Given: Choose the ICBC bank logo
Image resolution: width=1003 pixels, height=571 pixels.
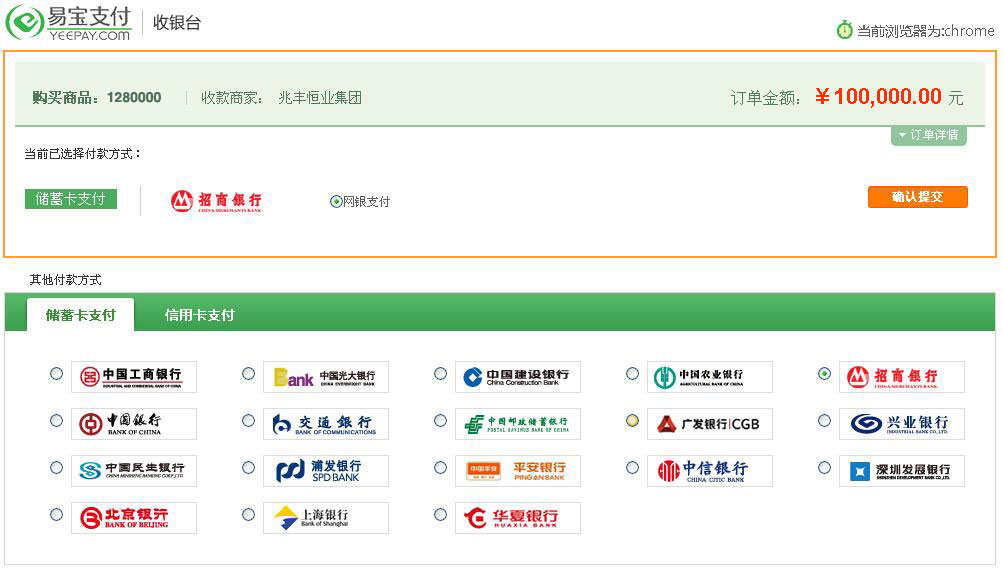Looking at the screenshot, I should [134, 377].
